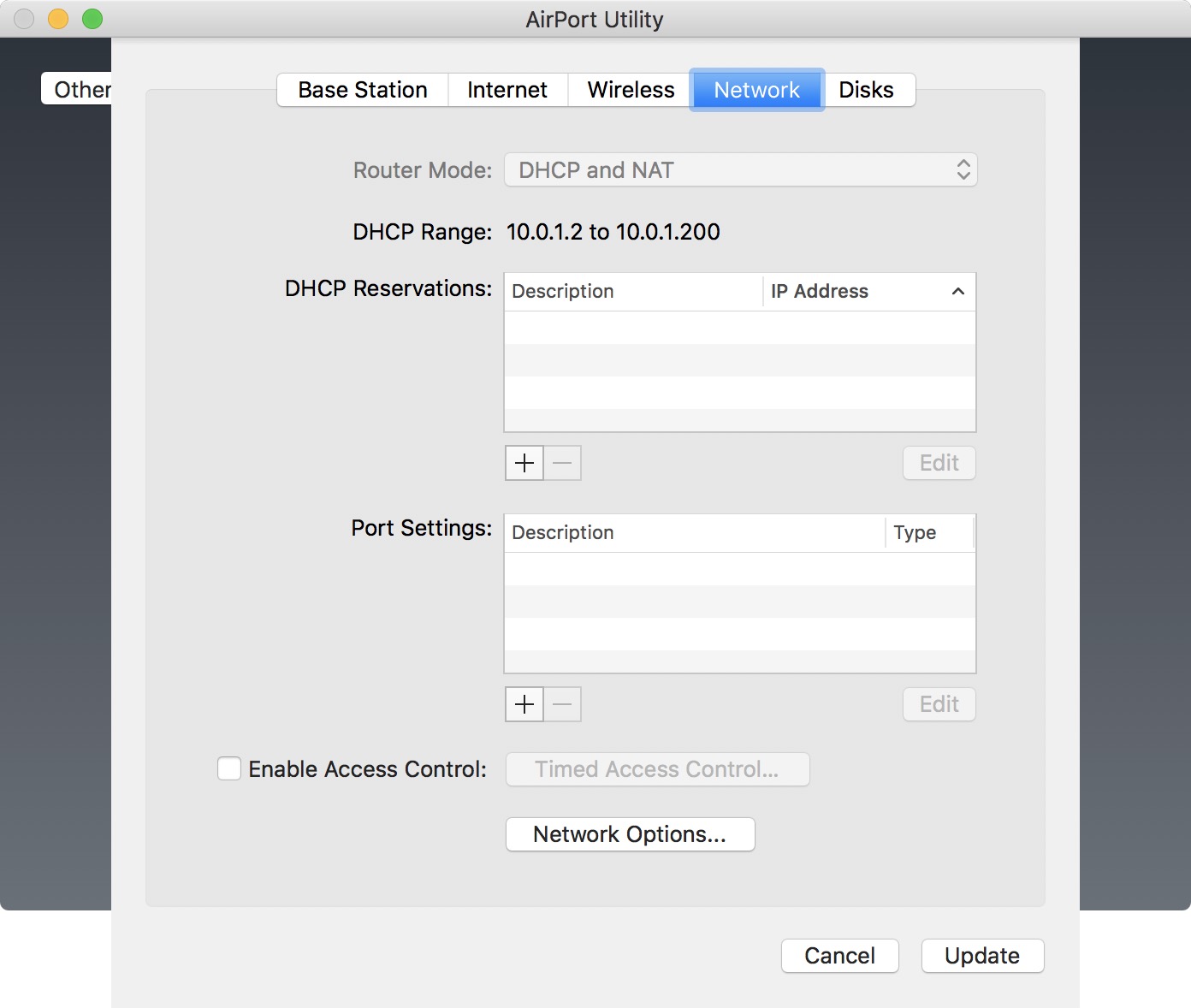Click the Other button behind the sheet
The image size is (1191, 1008).
[77, 89]
